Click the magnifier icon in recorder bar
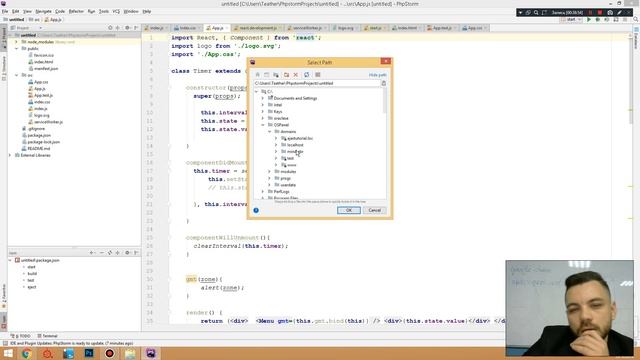Screen dimensions: 640x360 tap(536, 13)
